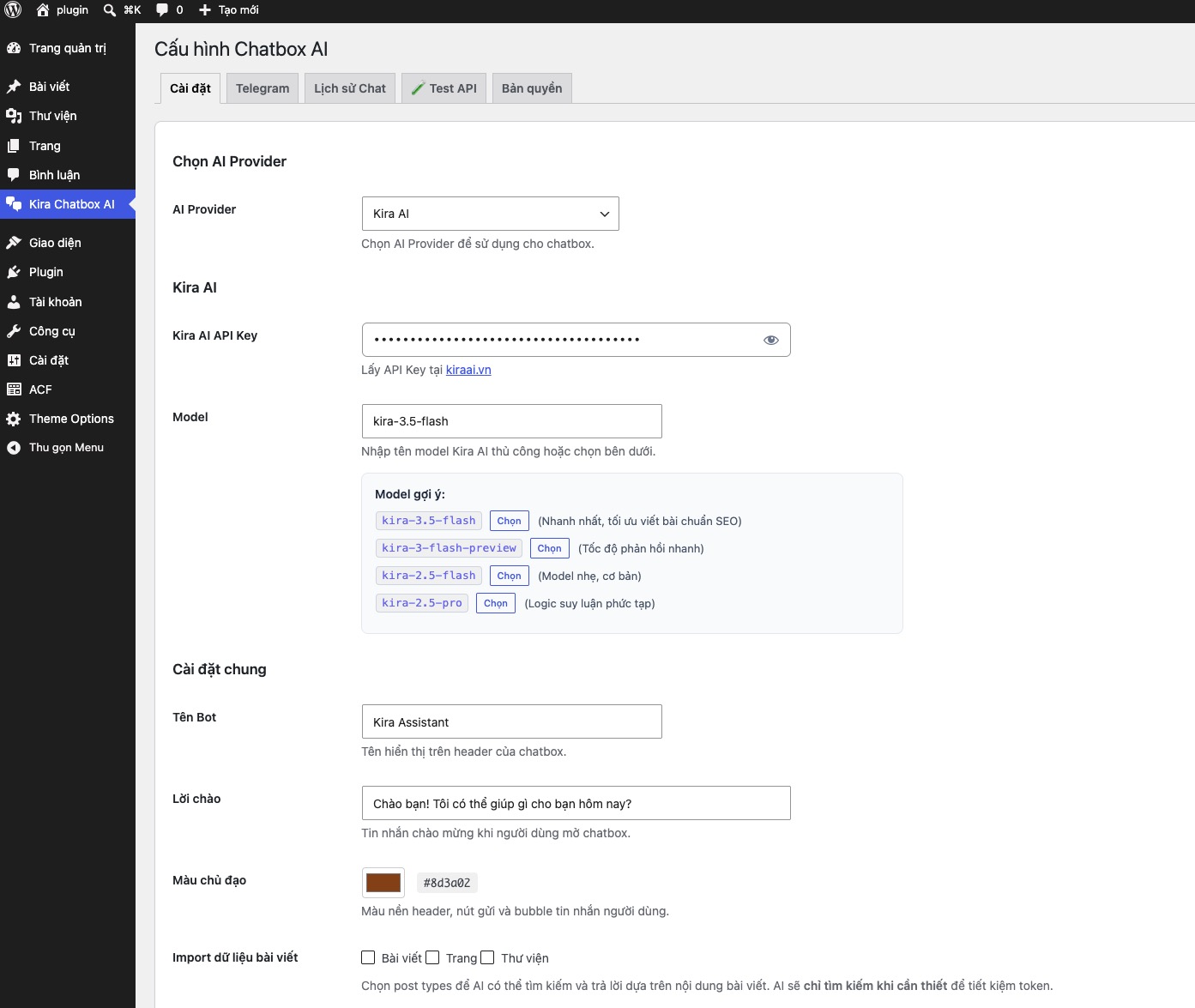Open the Màu chủ đạo color swatch
The width and height of the screenshot is (1195, 1008).
(383, 883)
